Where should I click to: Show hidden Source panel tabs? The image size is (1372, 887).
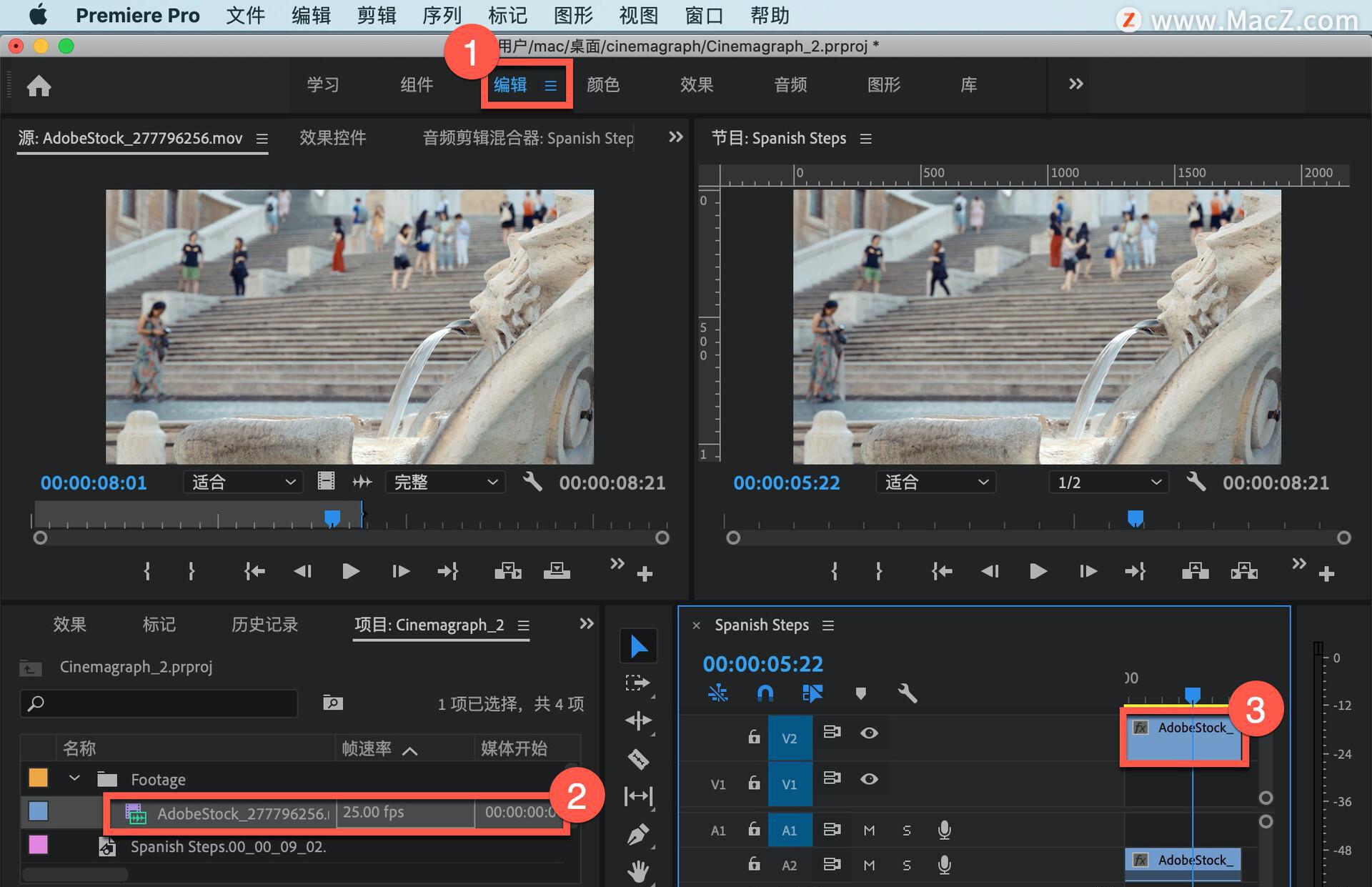tap(675, 137)
